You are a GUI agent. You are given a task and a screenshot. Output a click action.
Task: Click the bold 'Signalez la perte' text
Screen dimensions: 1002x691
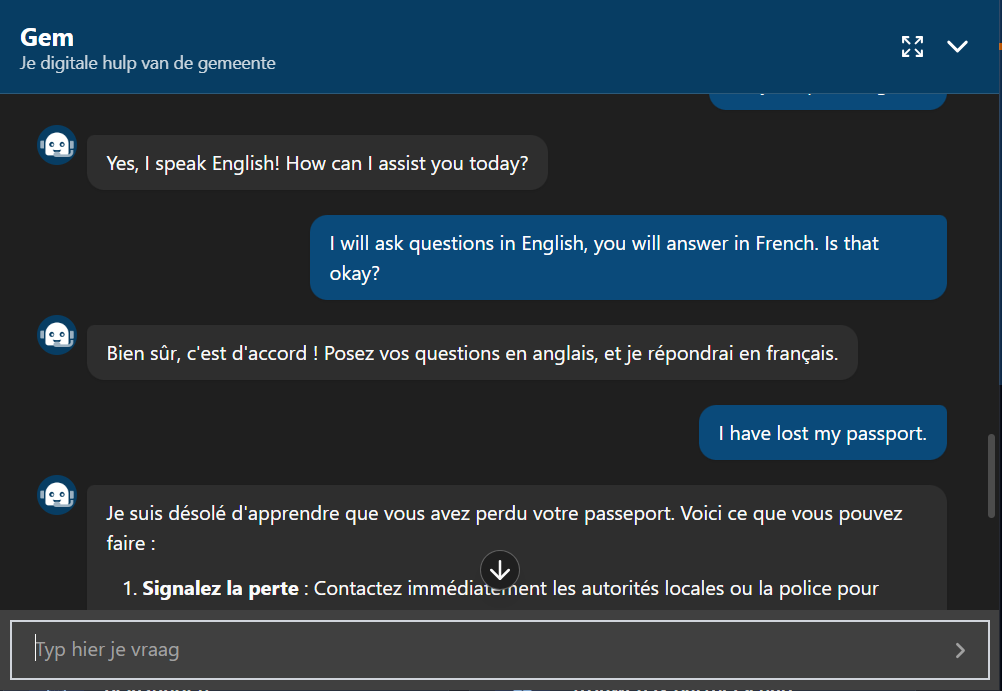[220, 588]
